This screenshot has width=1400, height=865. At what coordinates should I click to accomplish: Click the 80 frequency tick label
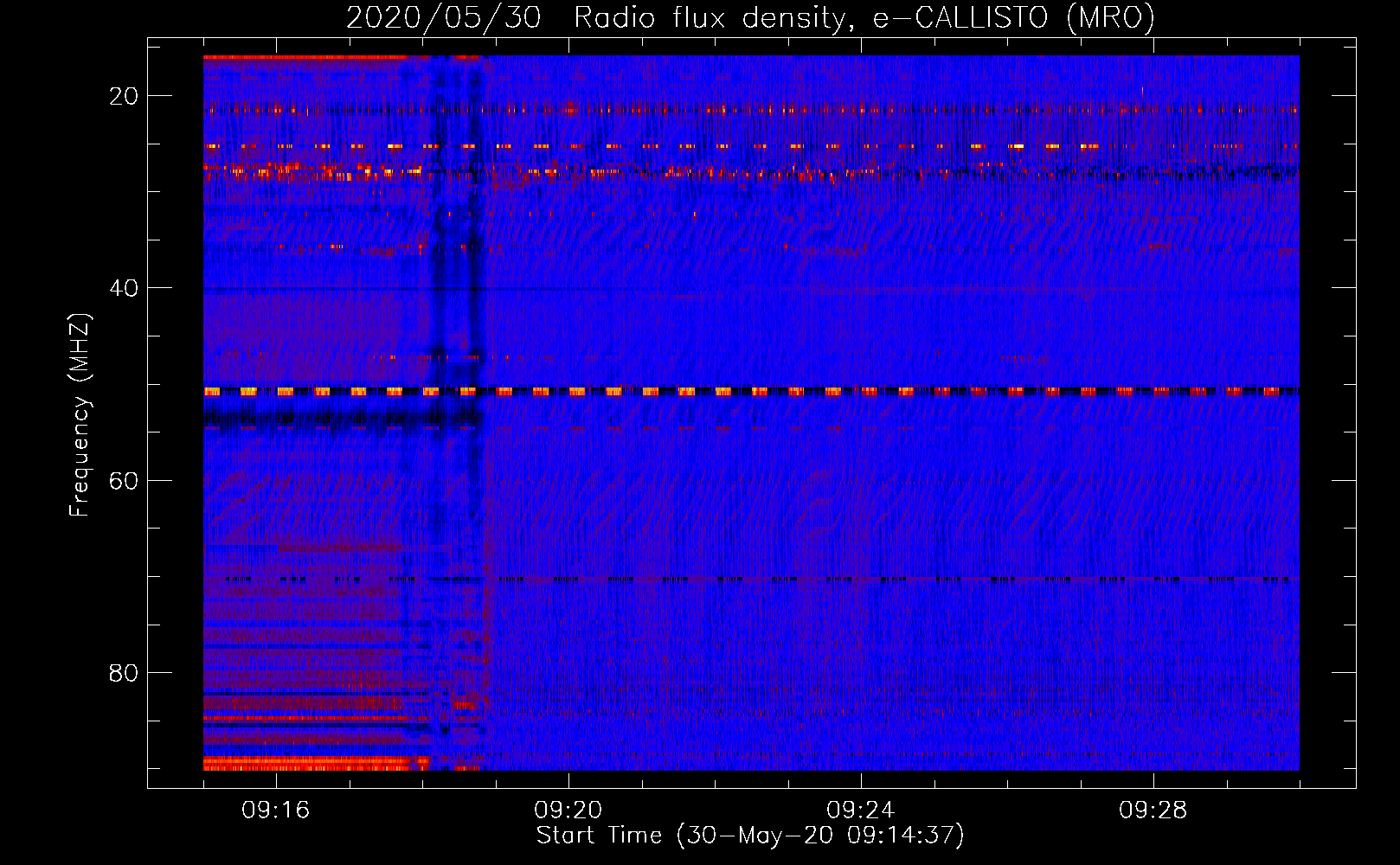[124, 672]
